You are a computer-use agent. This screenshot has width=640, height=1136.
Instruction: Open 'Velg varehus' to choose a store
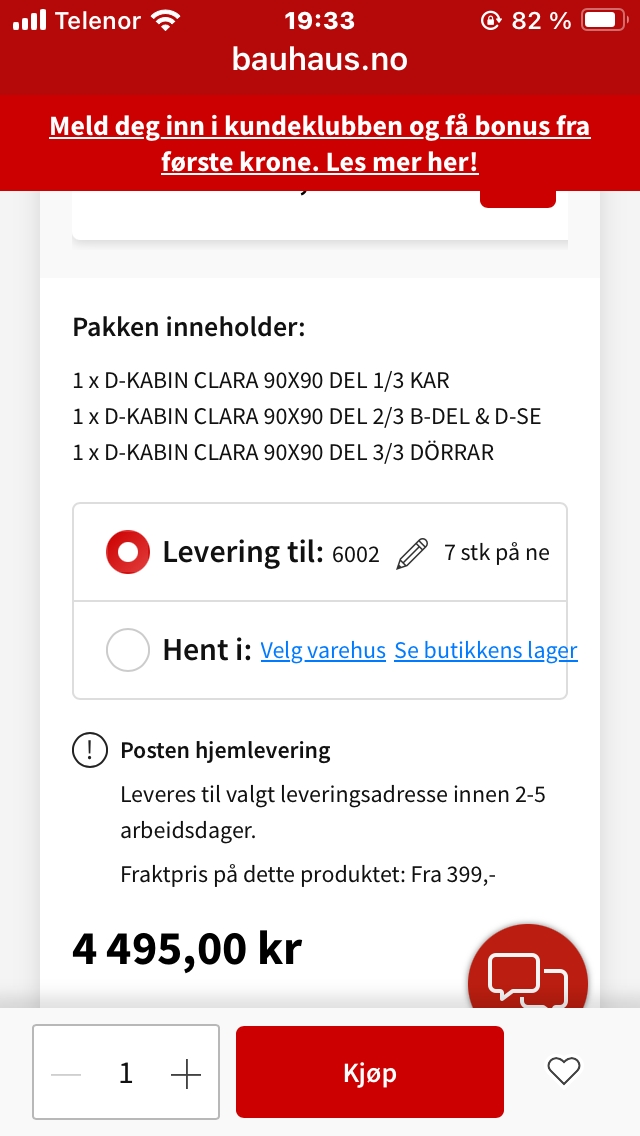pos(322,650)
